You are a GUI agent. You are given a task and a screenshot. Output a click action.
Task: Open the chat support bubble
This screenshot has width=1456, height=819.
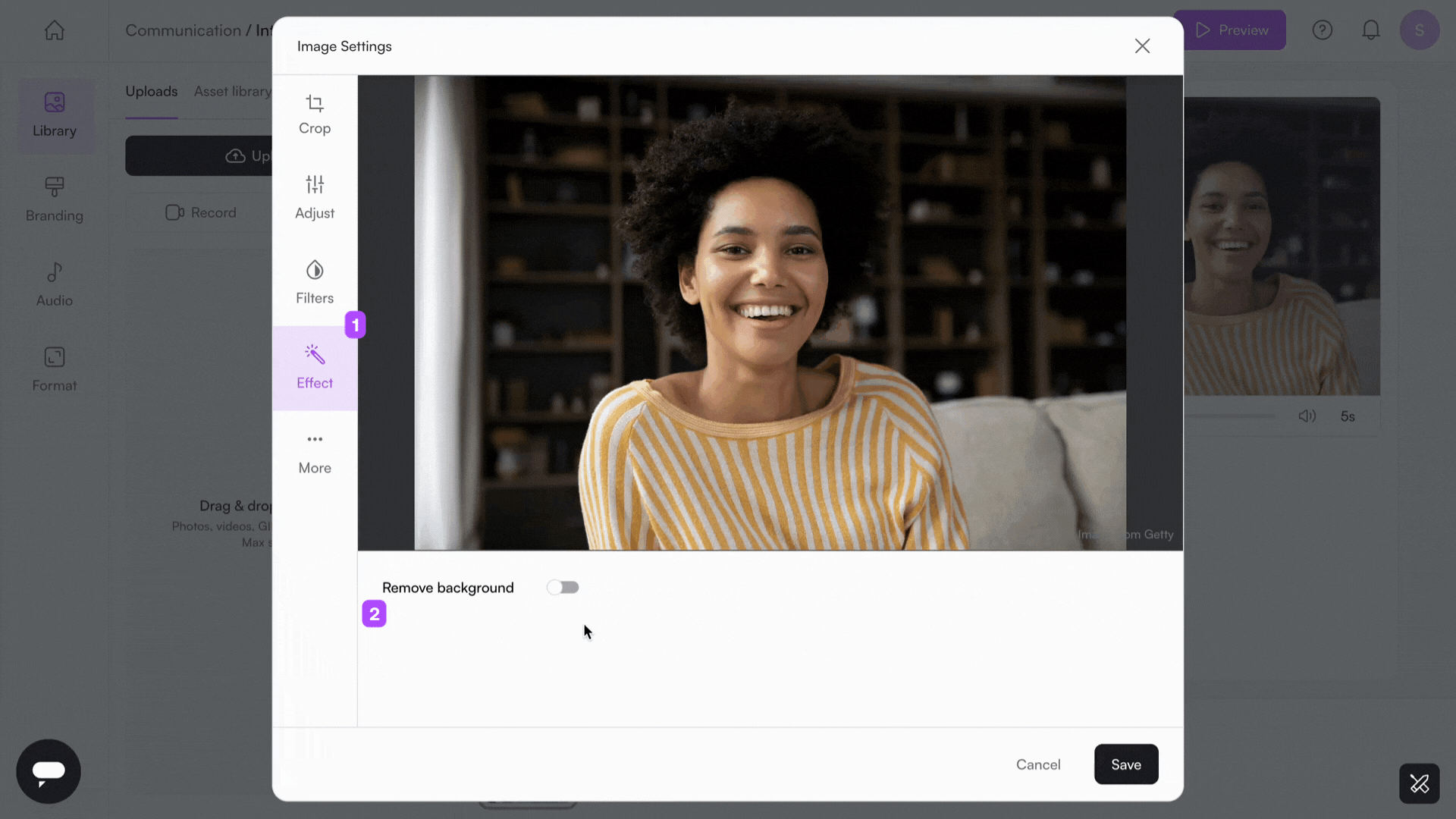point(49,771)
